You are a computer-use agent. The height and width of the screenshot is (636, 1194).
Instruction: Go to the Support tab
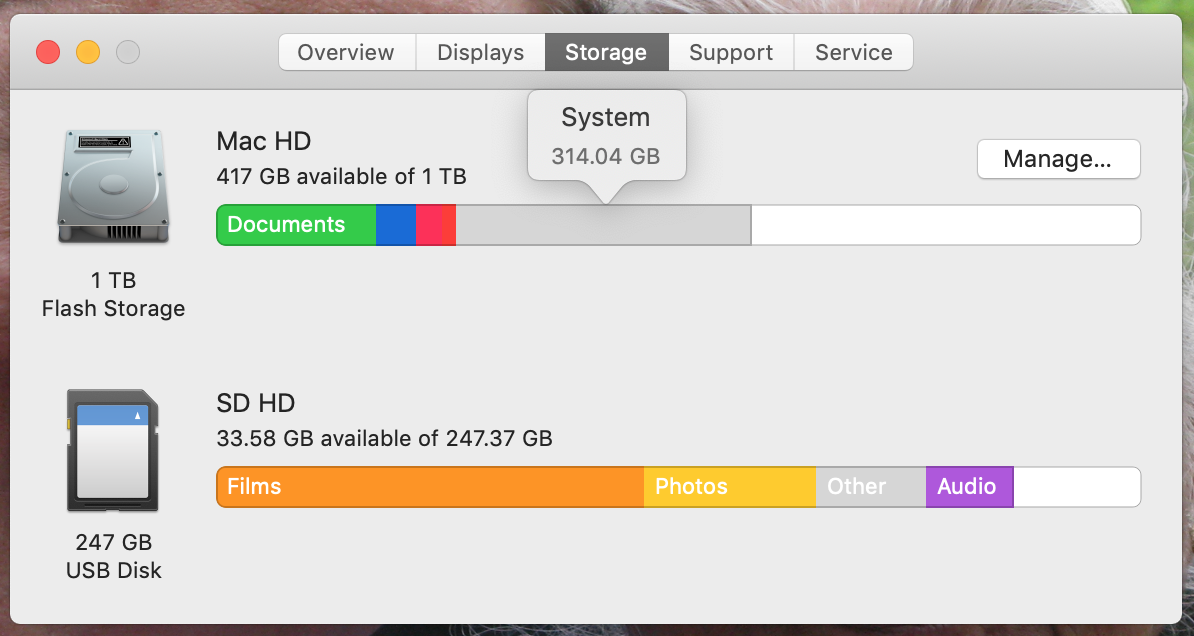pyautogui.click(x=731, y=53)
